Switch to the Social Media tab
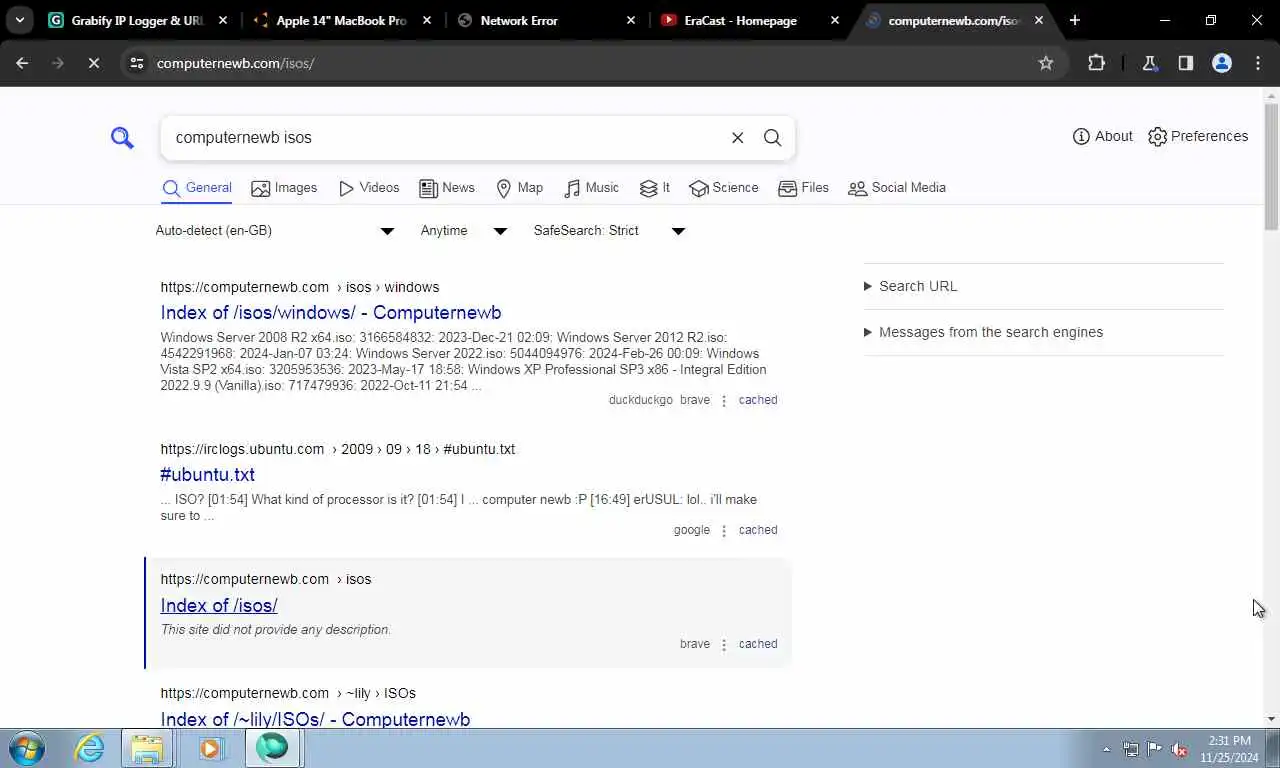The width and height of the screenshot is (1280, 768). [897, 188]
